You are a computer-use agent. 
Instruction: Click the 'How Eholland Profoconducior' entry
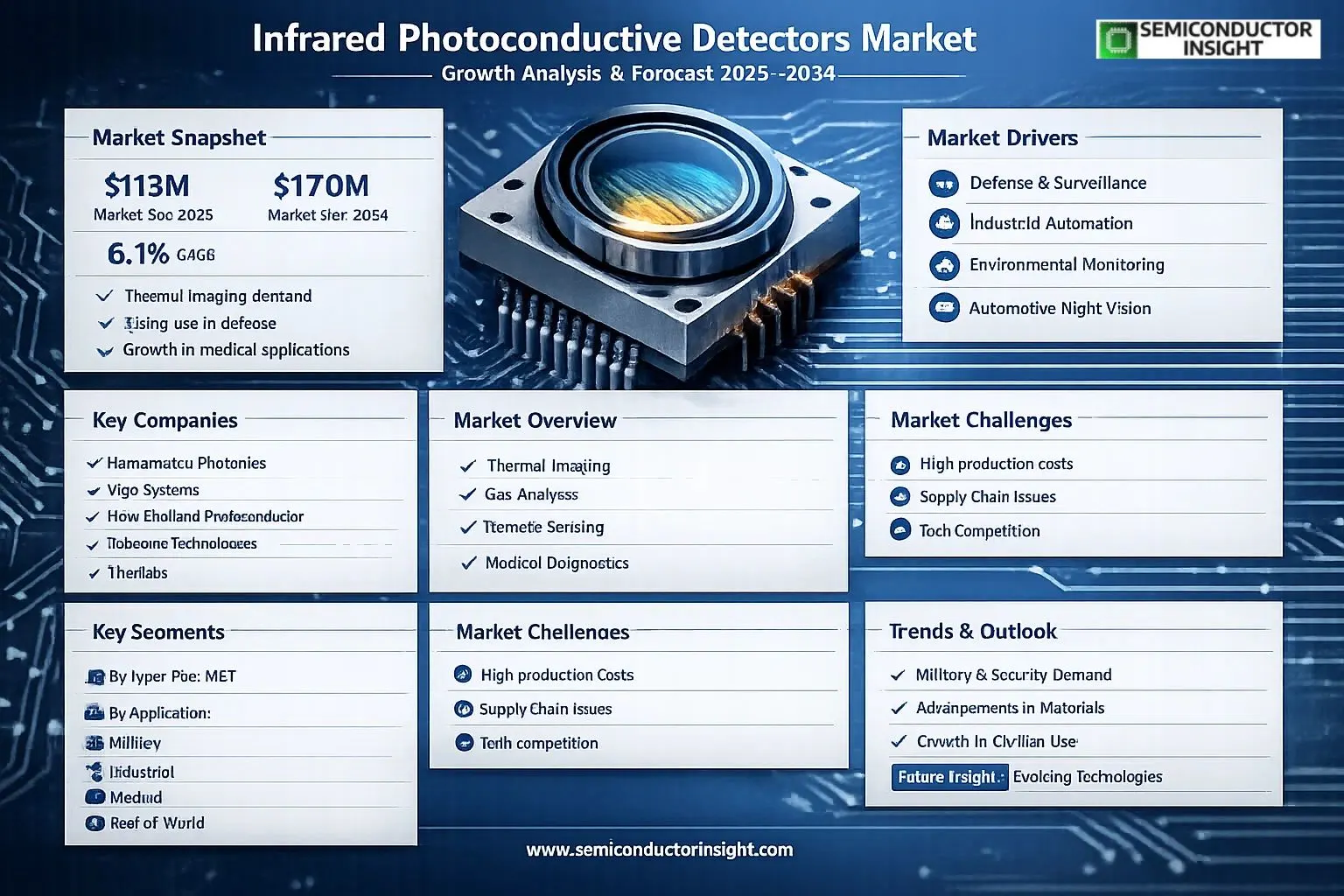point(206,516)
